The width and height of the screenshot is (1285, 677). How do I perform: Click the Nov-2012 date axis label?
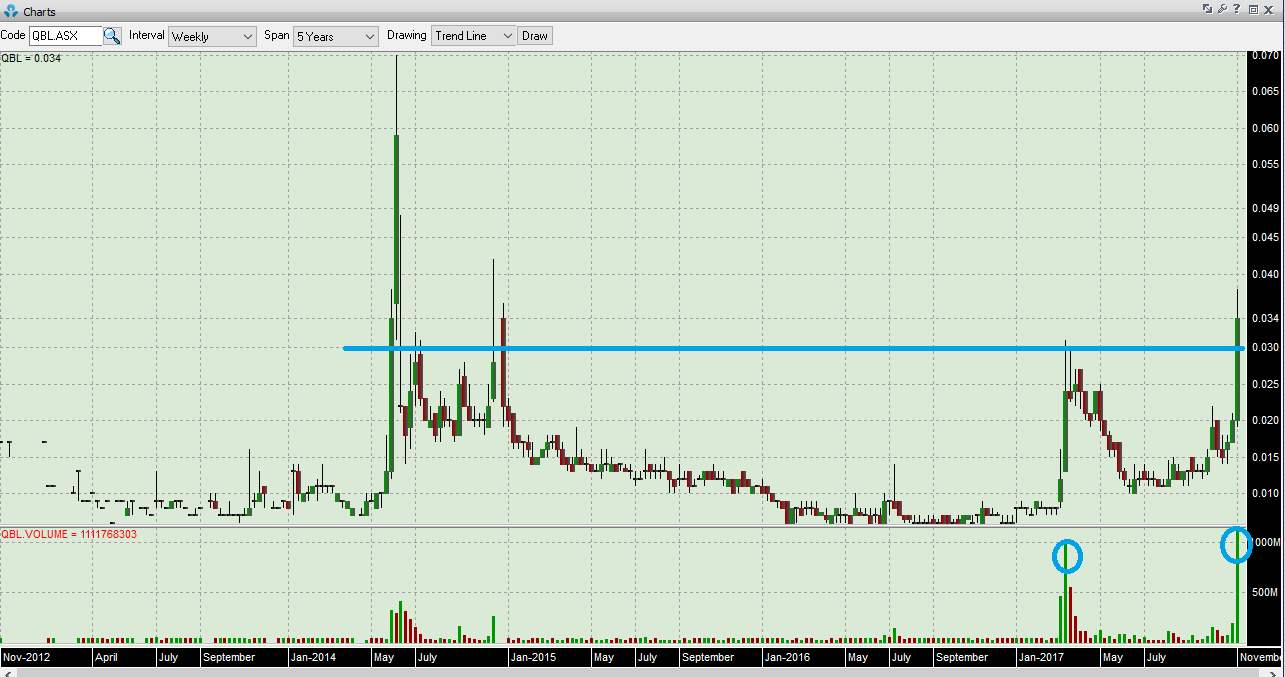tap(27, 657)
